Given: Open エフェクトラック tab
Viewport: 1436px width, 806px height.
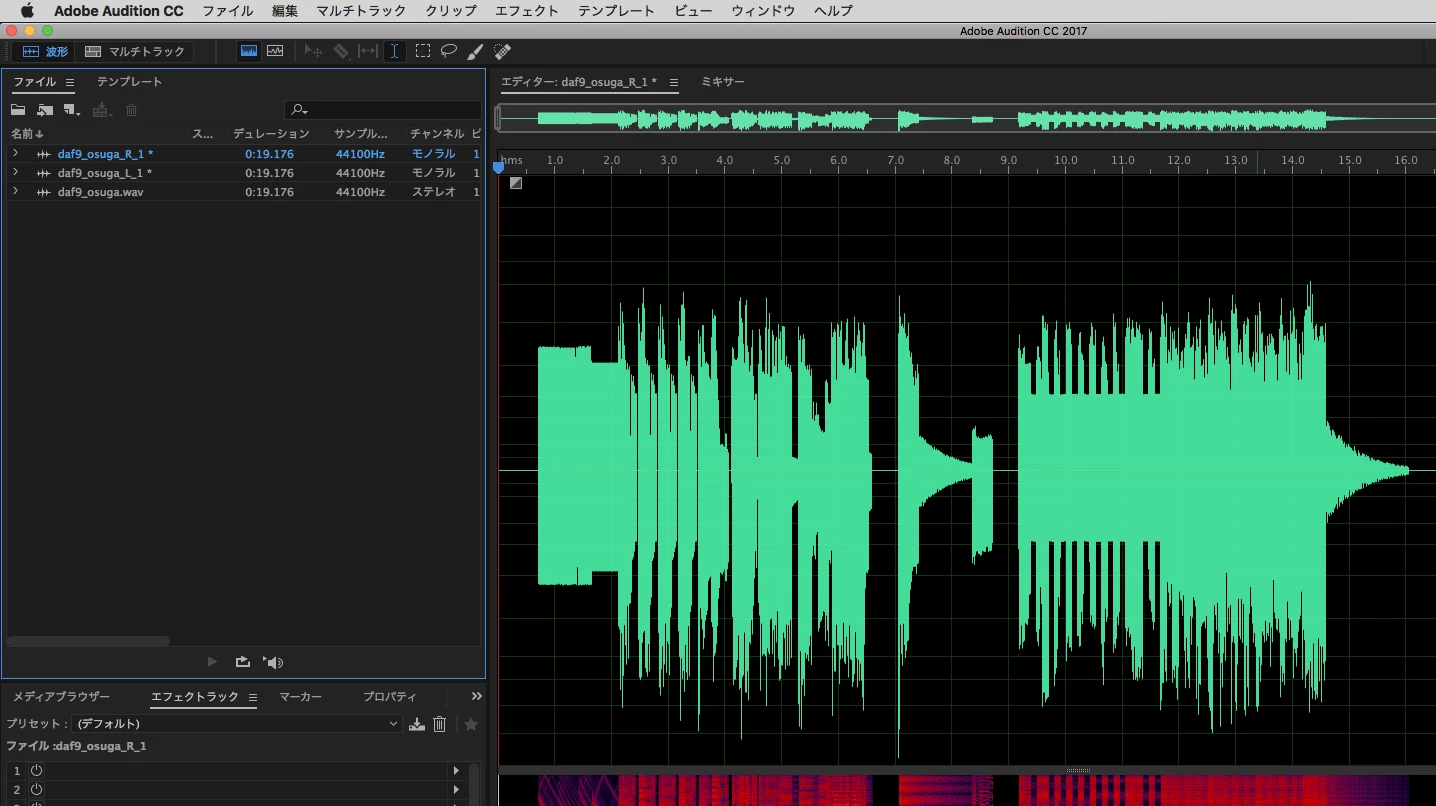Looking at the screenshot, I should coord(195,697).
